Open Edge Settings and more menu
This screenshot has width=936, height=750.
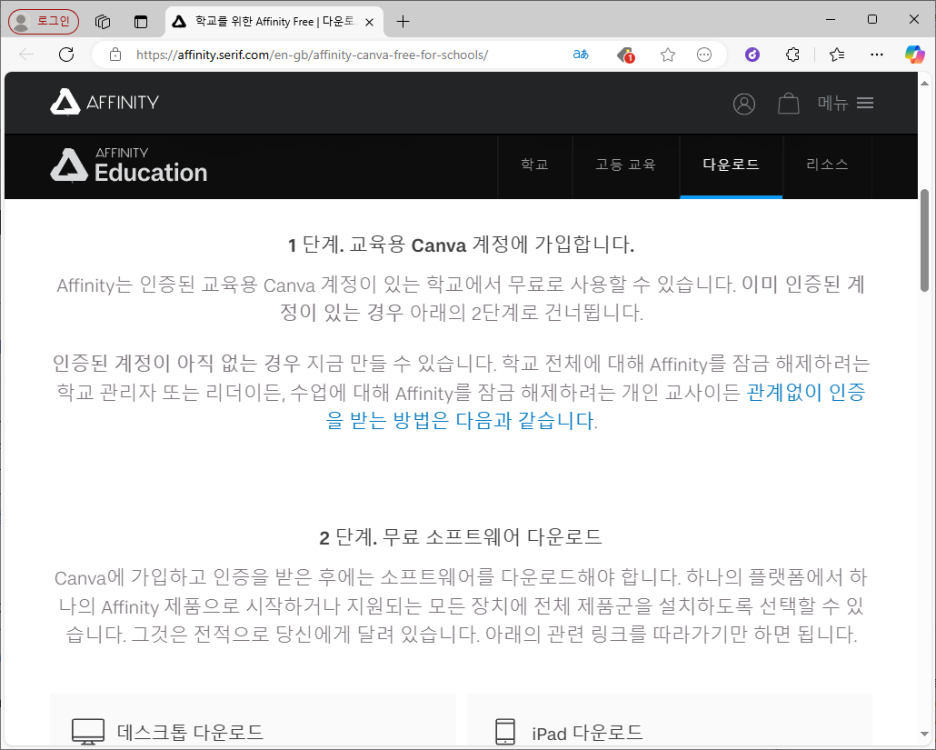click(876, 55)
